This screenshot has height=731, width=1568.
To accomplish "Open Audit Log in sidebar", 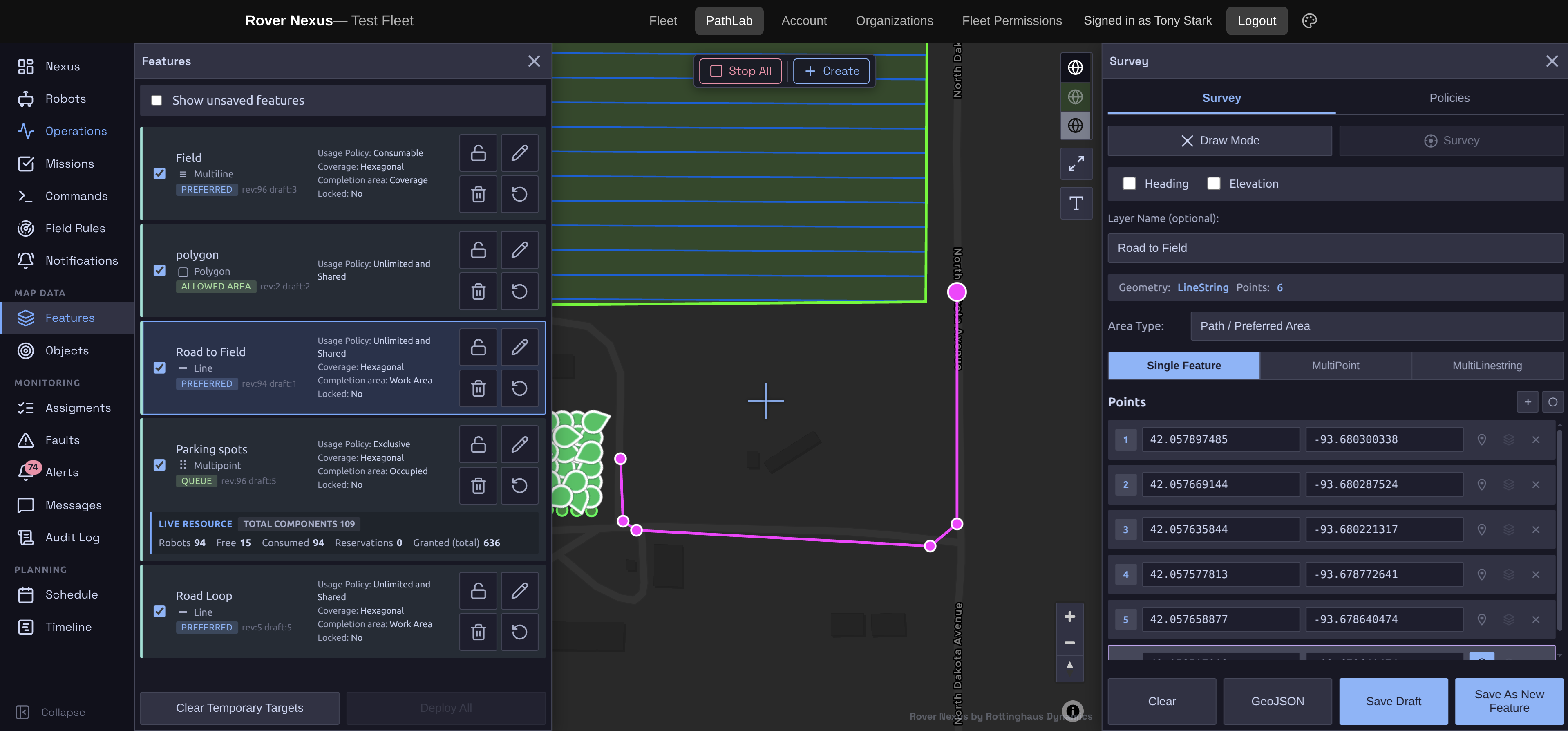I will click(67, 537).
